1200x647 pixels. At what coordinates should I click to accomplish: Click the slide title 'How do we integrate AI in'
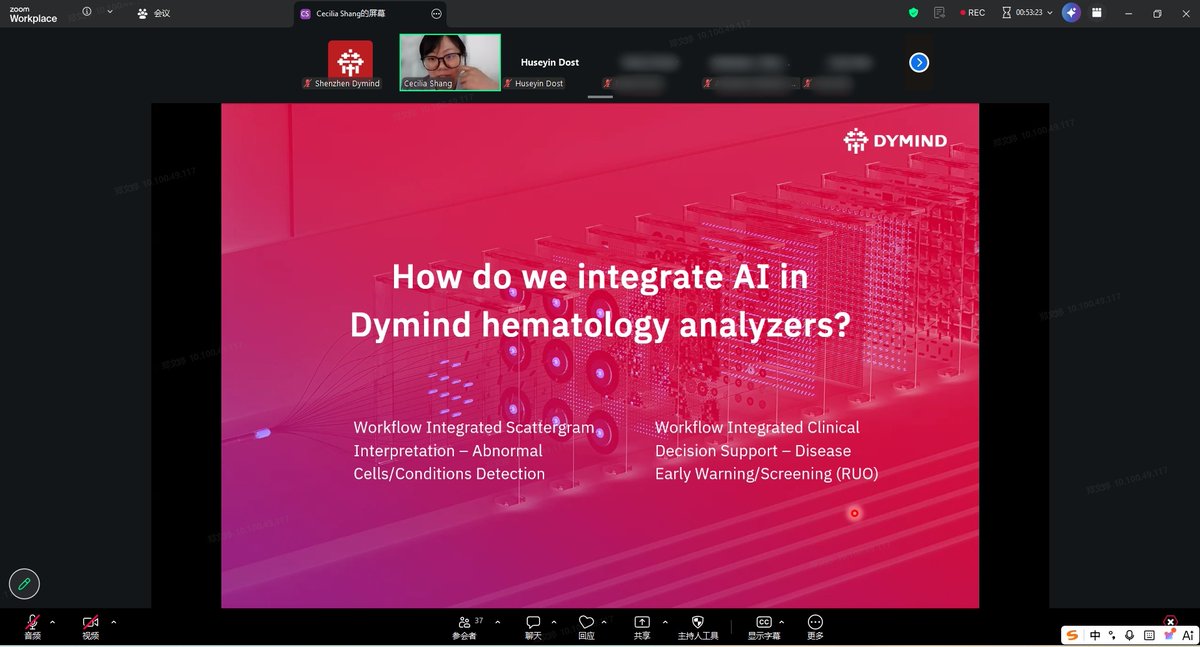[600, 276]
